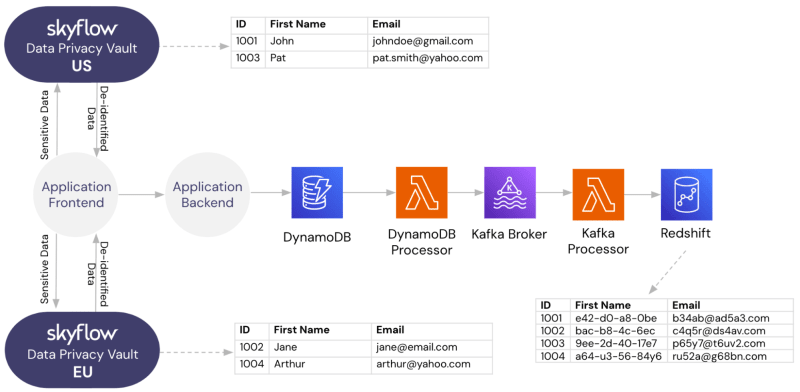Click the pat.smith@yahoo.com email cell

(428, 58)
